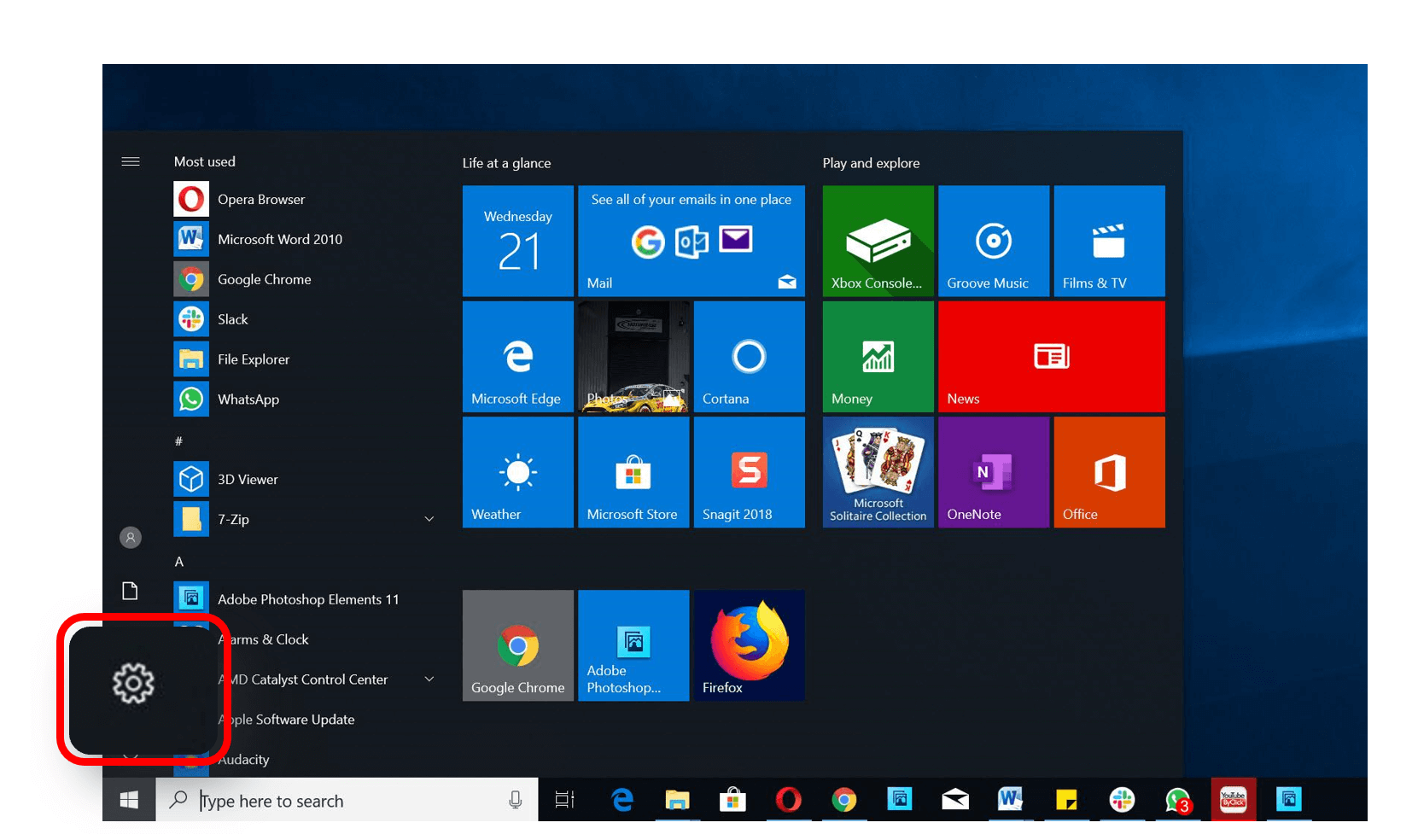Click the hamburger menu to expand the sidebar
This screenshot has width=1418, height=840.
coord(130,160)
